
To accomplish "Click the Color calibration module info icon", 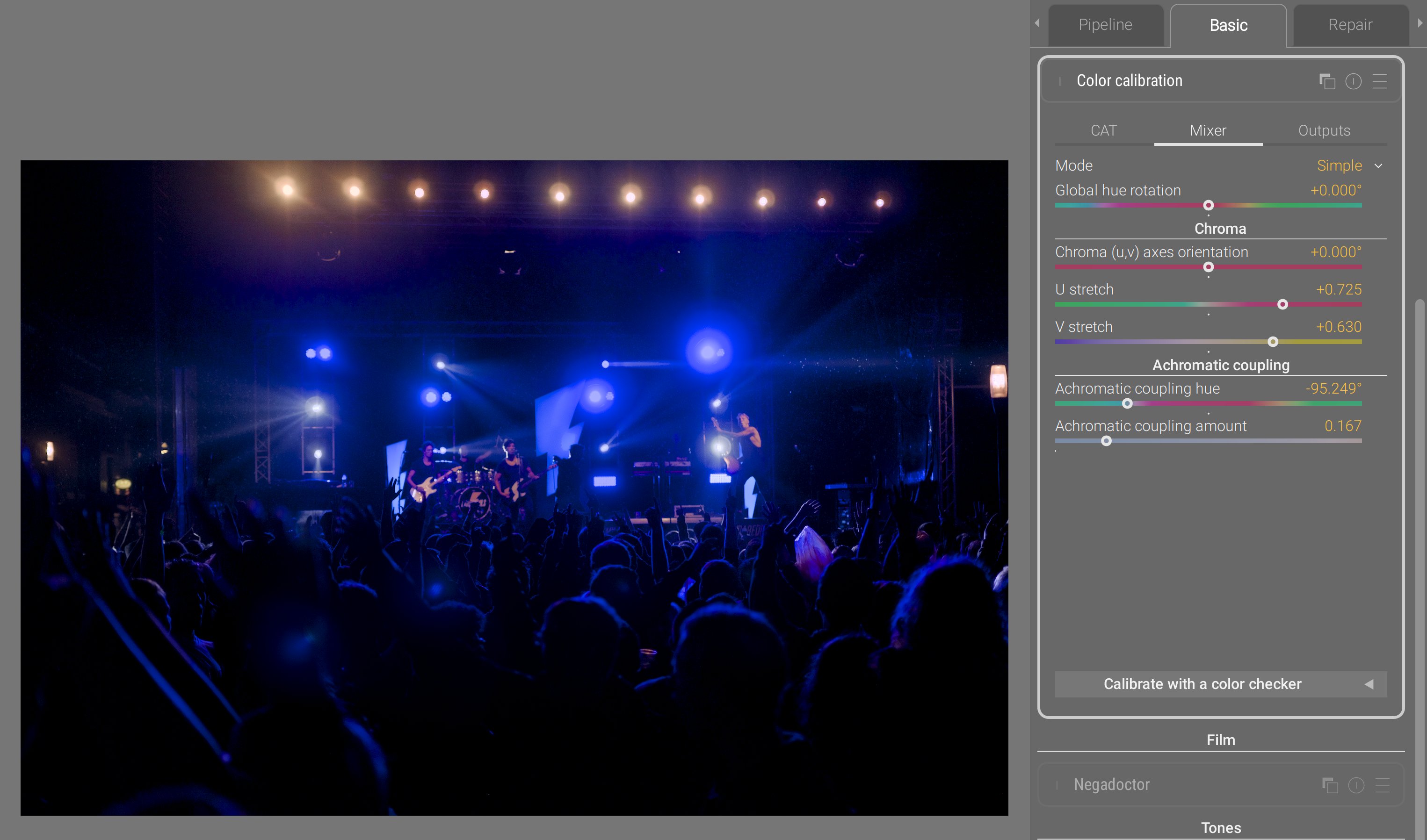I will coord(1354,81).
